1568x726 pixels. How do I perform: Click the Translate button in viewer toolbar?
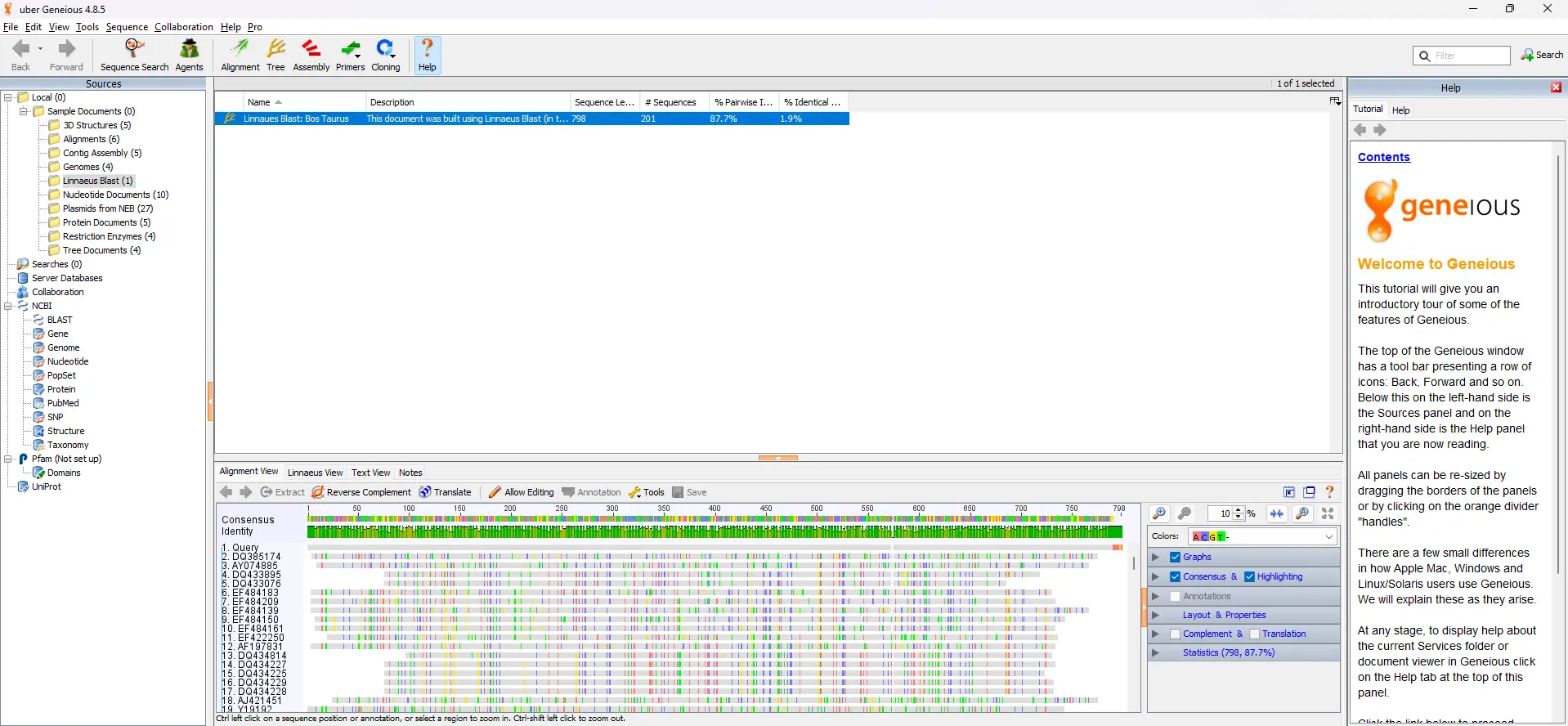(x=446, y=492)
